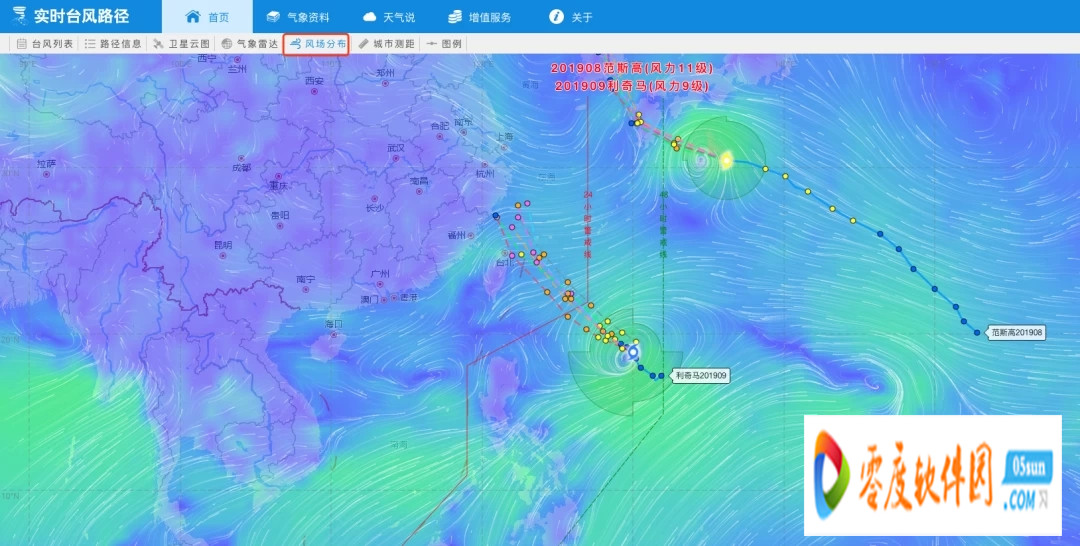Viewport: 1080px width, 546px height.
Task: Open the 关于 info page
Action: pos(571,17)
